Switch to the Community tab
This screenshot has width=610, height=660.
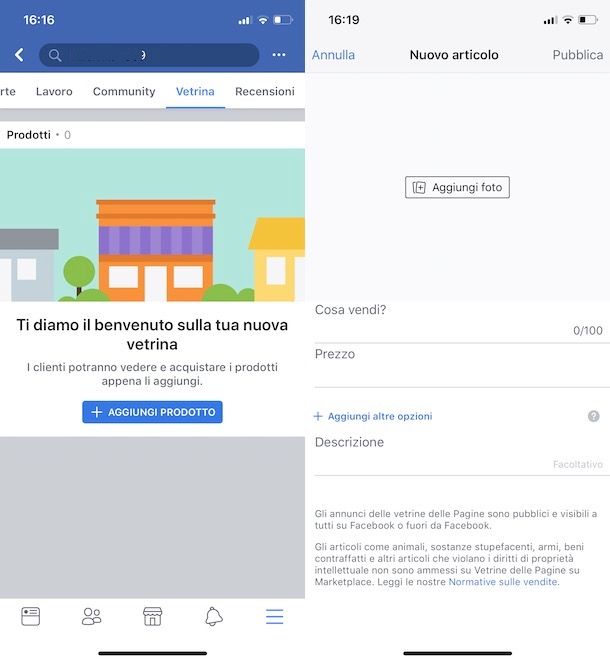pos(124,91)
